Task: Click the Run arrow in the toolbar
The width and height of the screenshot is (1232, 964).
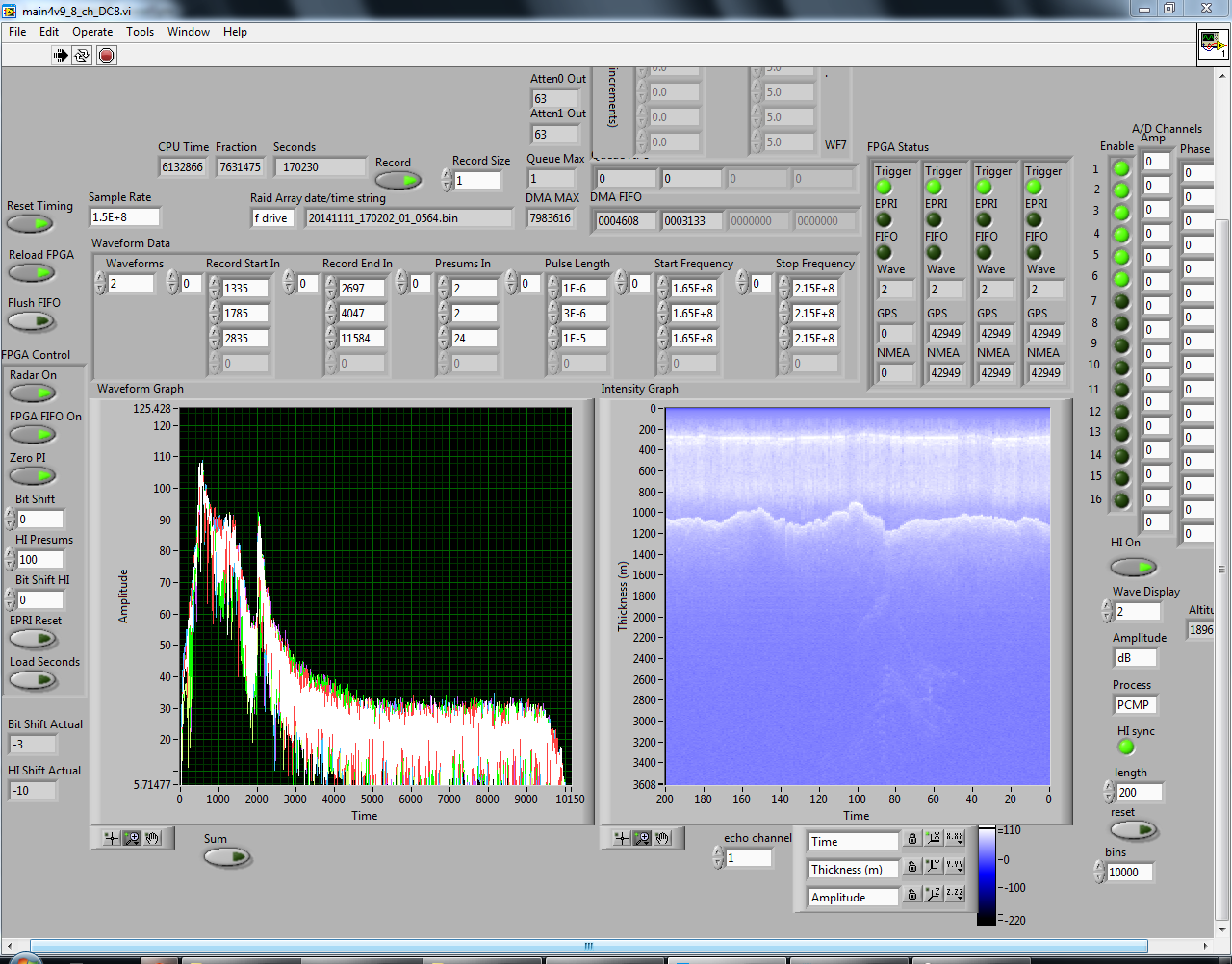Action: [61, 55]
